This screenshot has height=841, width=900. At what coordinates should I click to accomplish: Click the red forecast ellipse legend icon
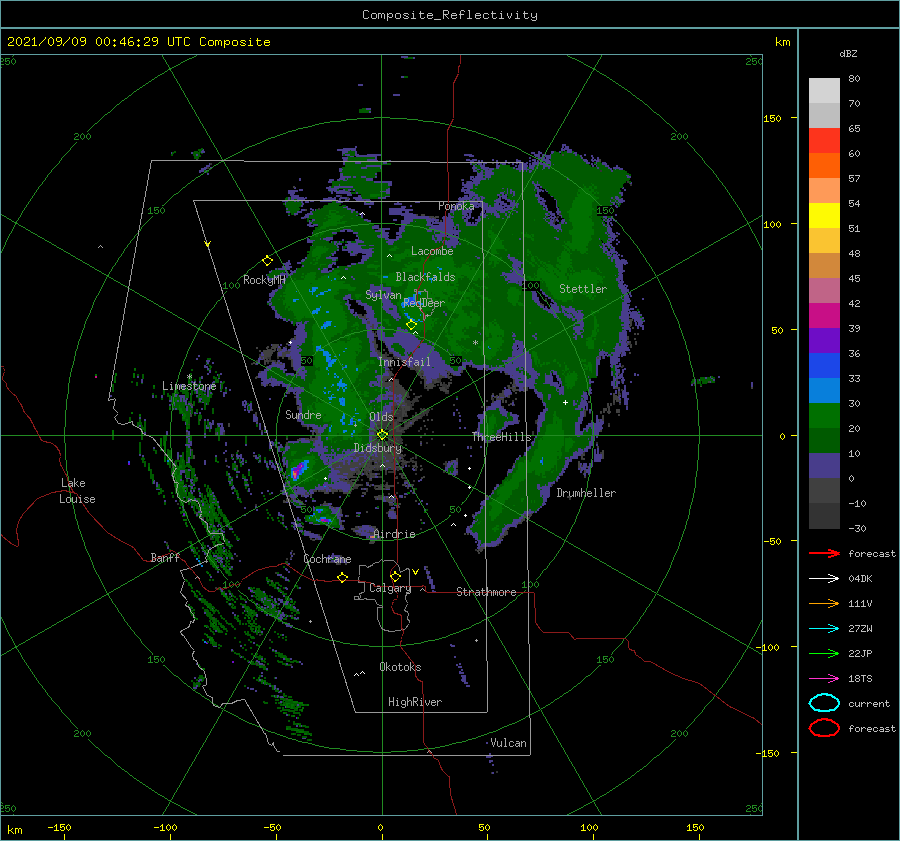(x=824, y=728)
